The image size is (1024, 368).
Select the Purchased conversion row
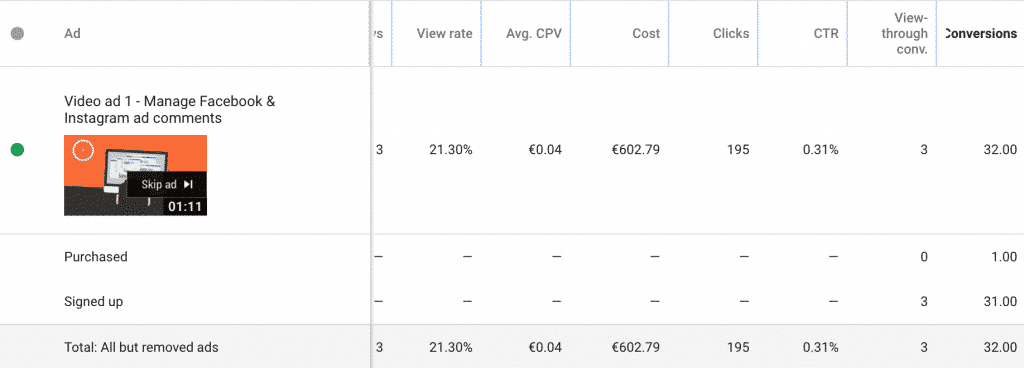coord(512,256)
